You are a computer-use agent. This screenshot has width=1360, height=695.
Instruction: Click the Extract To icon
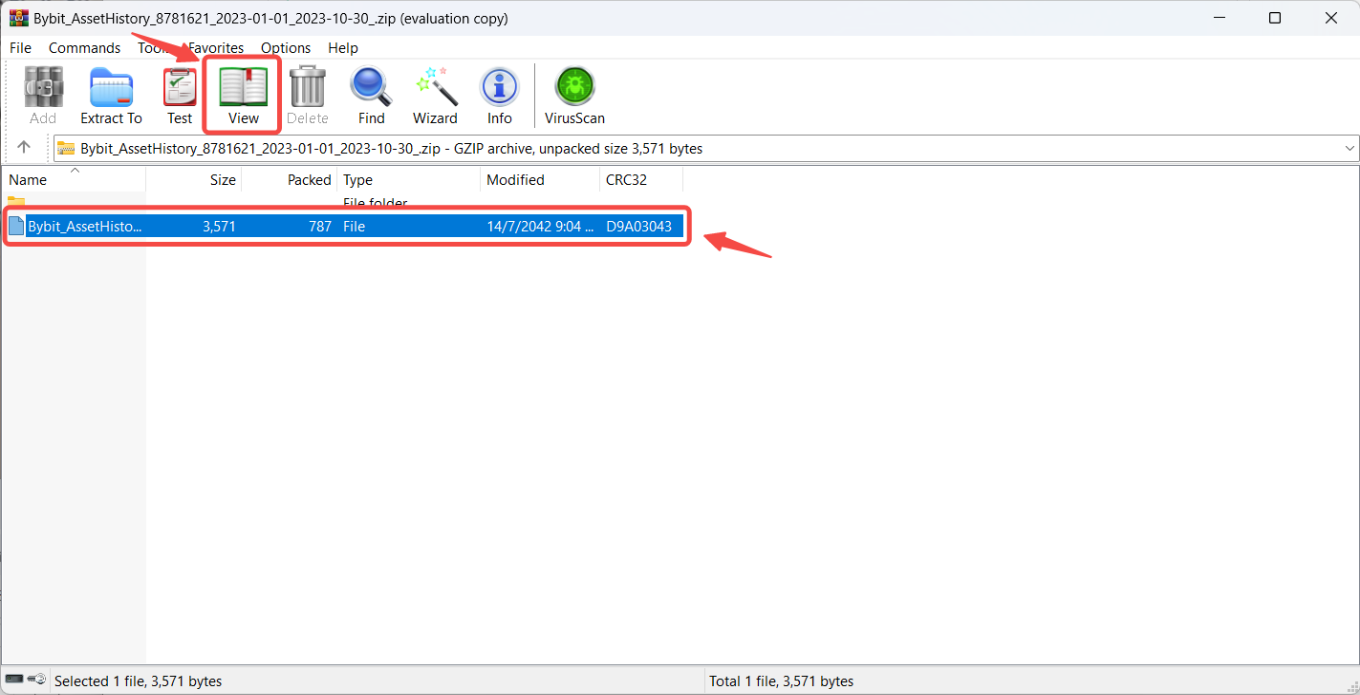coord(110,95)
